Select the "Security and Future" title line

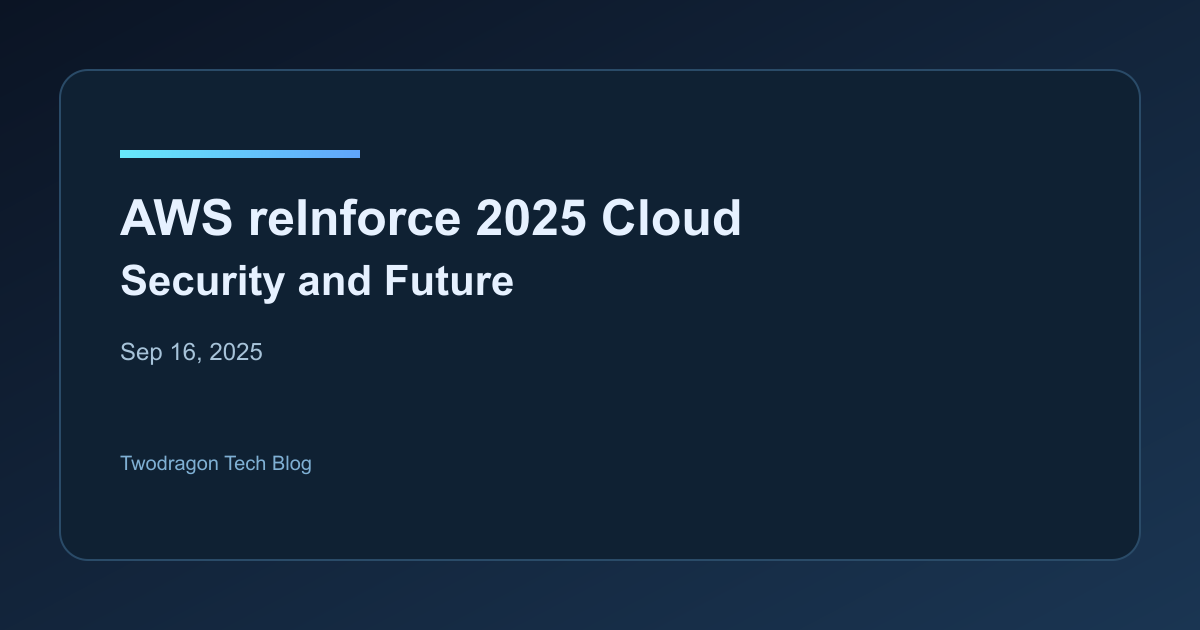pos(316,281)
